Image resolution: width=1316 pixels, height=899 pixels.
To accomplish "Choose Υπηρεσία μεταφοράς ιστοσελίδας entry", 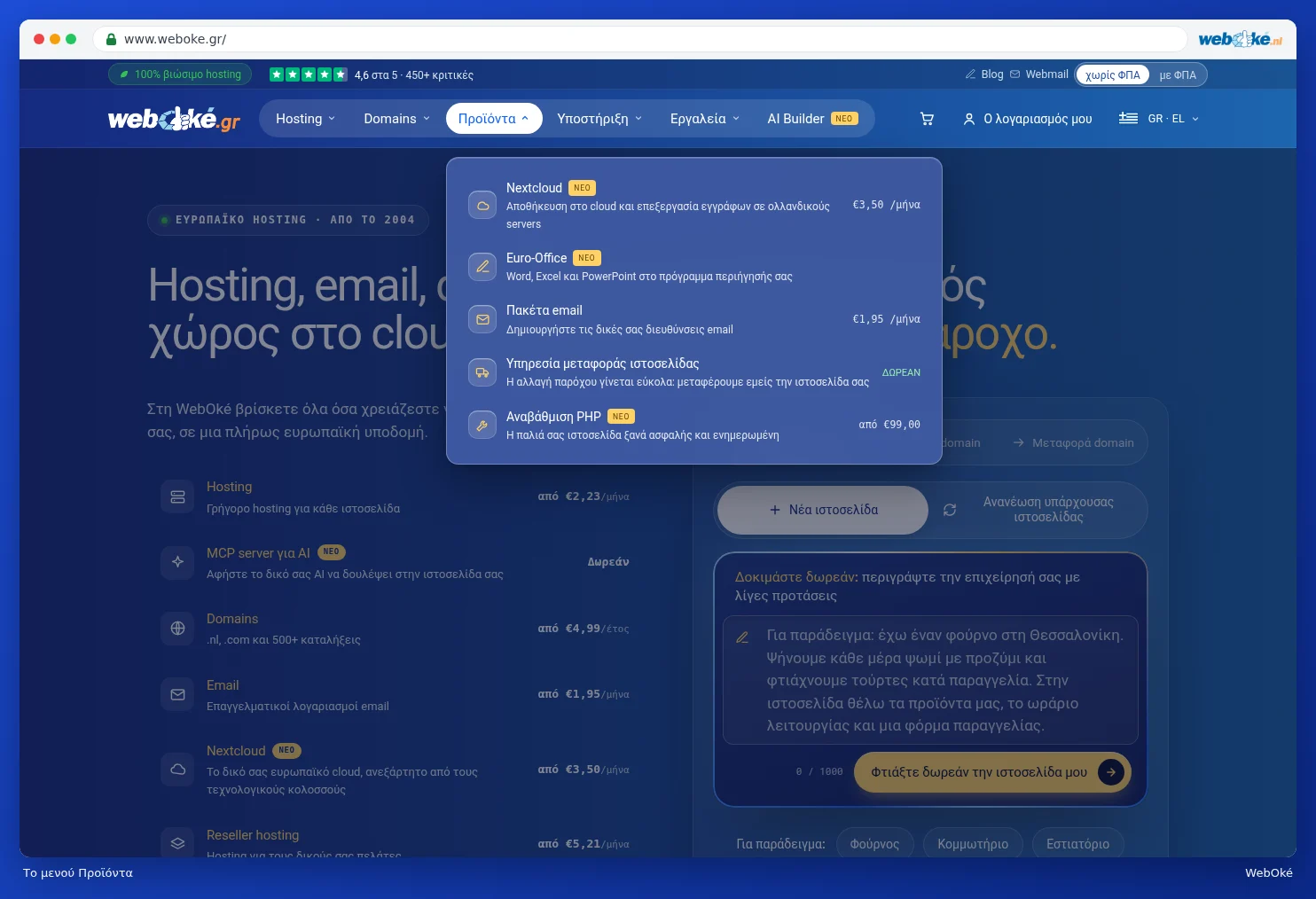I will point(693,372).
